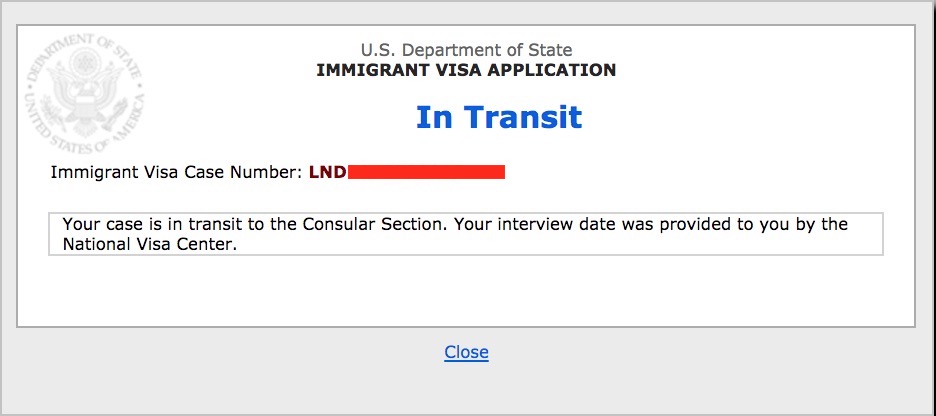This screenshot has width=936, height=416.
Task: Click the 'U.S. Department of State' text
Action: pyautogui.click(x=466, y=50)
